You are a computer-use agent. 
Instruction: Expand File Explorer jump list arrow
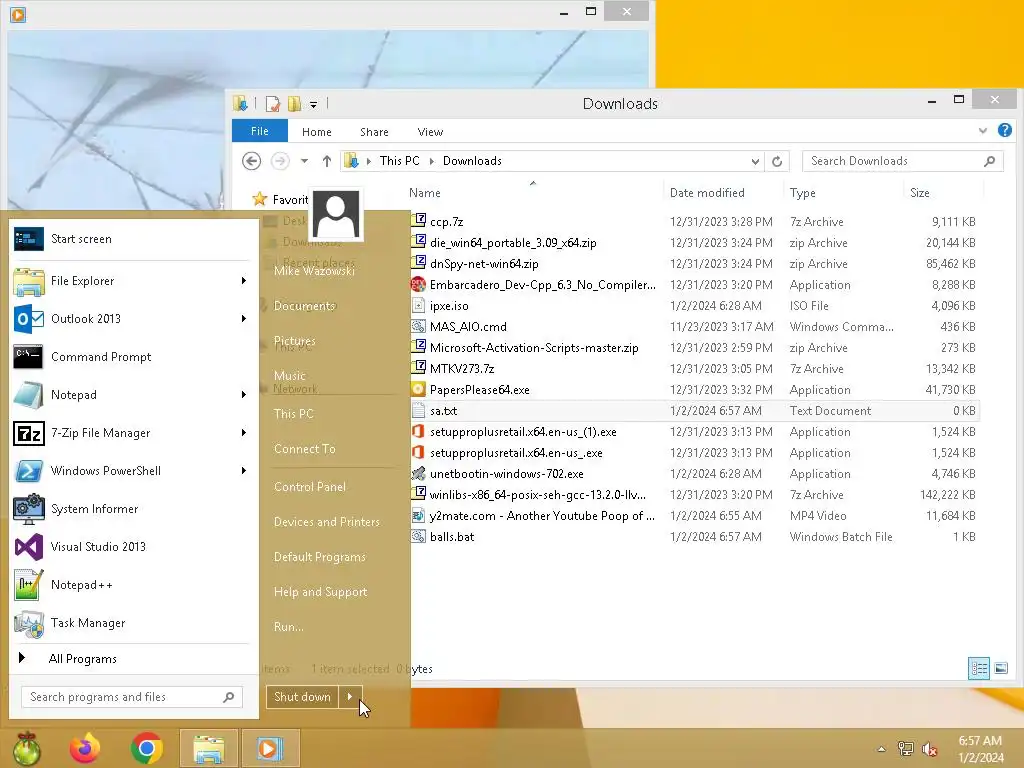click(x=244, y=281)
